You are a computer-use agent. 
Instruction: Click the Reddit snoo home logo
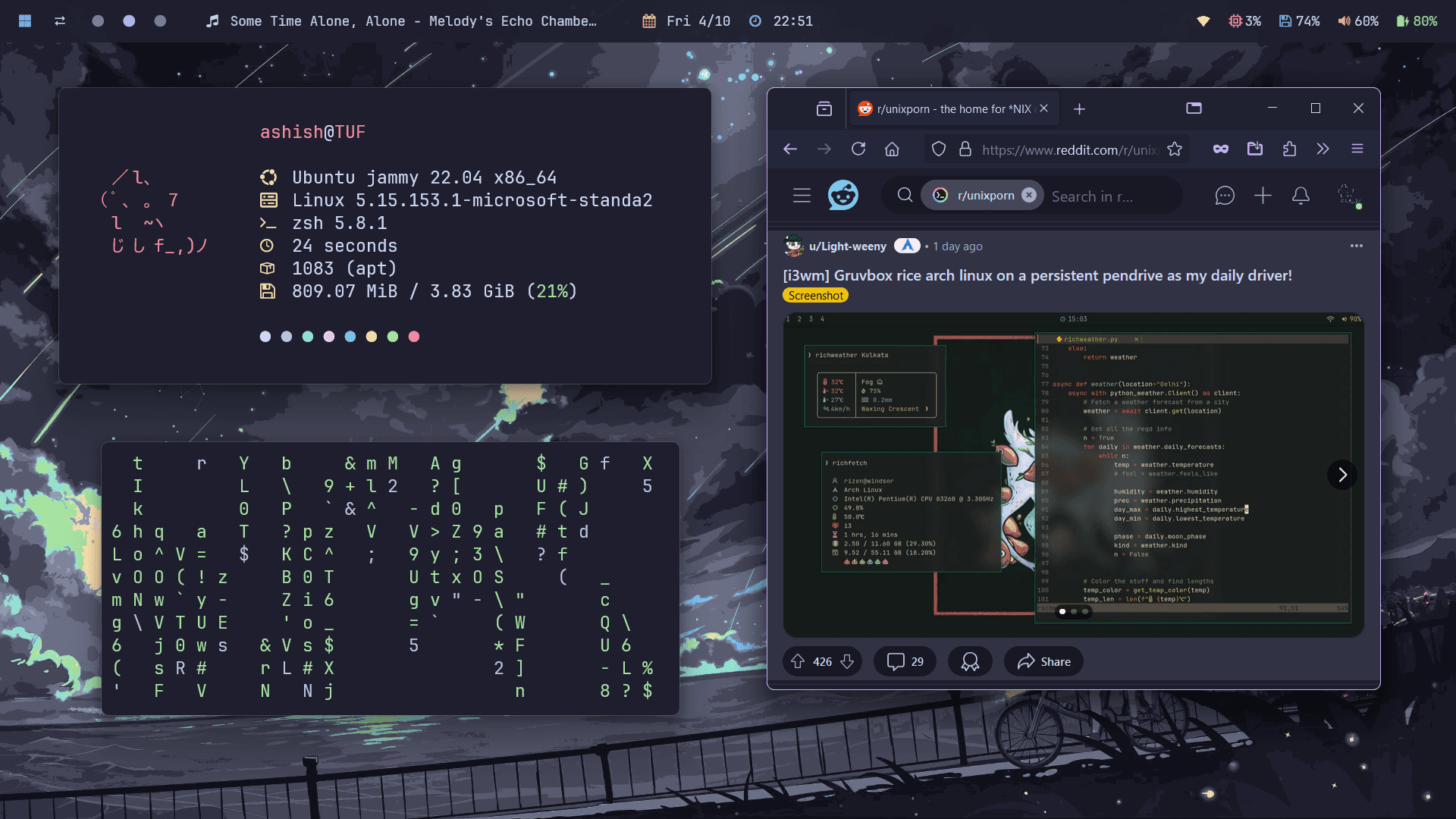(843, 196)
